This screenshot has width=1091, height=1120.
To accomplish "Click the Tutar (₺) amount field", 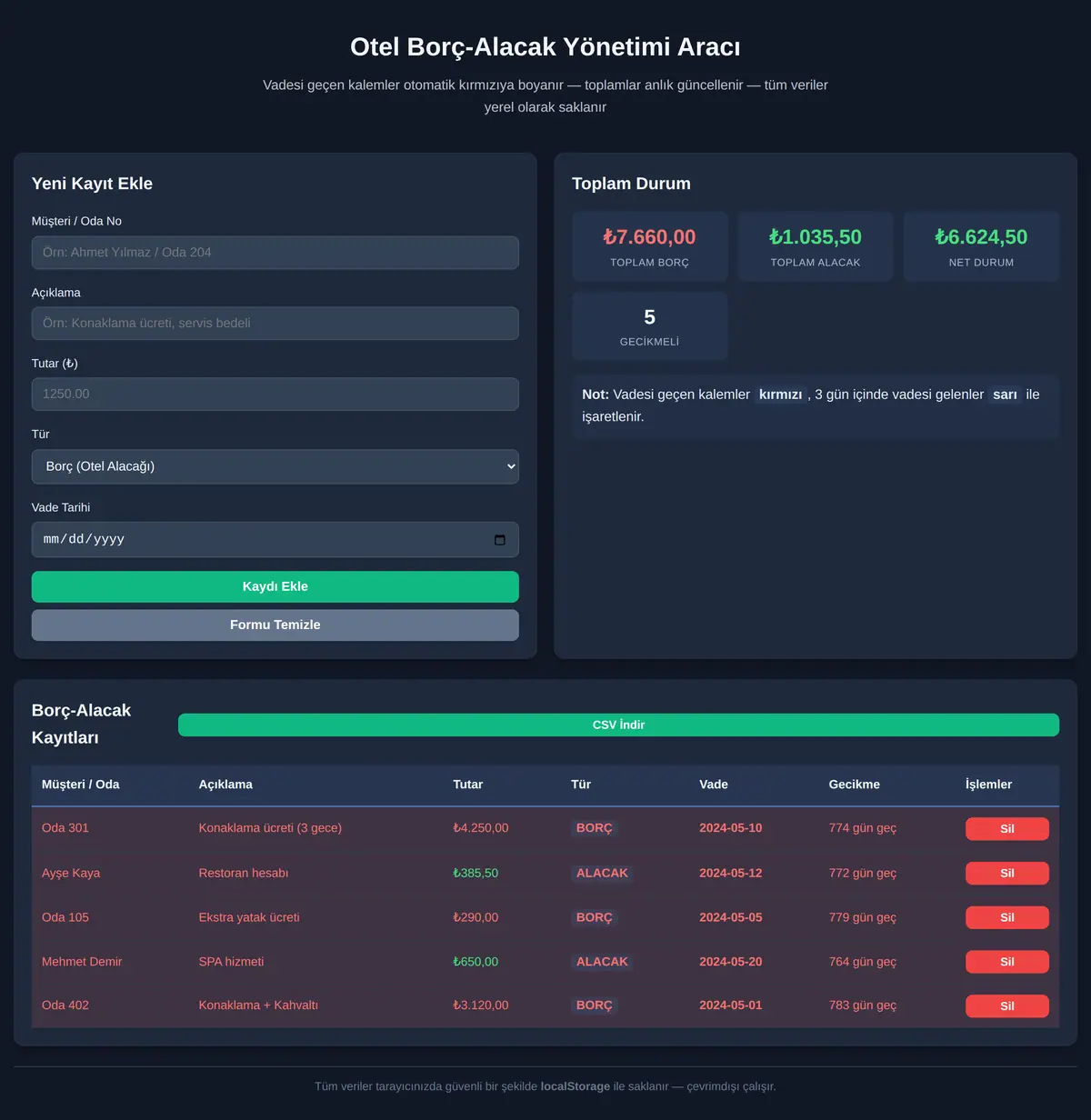I will [x=275, y=395].
